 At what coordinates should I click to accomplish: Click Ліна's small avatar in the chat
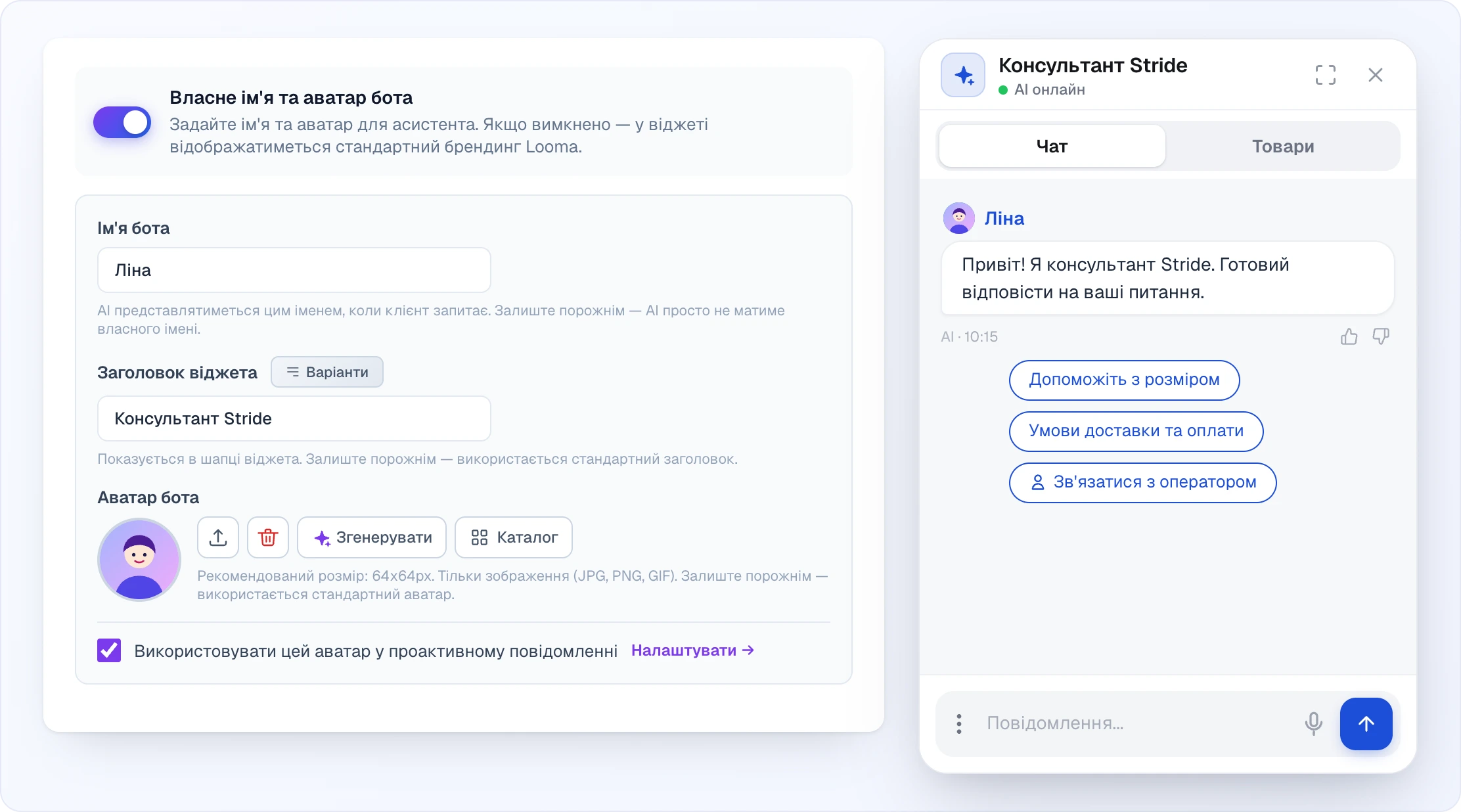click(959, 218)
